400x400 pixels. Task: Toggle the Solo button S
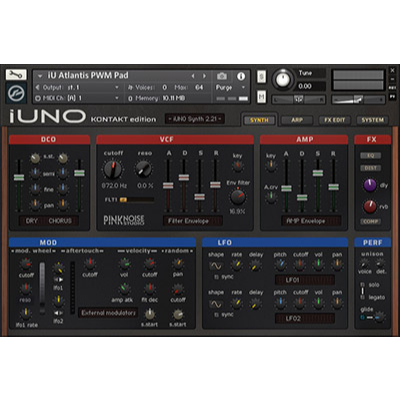[x=262, y=76]
